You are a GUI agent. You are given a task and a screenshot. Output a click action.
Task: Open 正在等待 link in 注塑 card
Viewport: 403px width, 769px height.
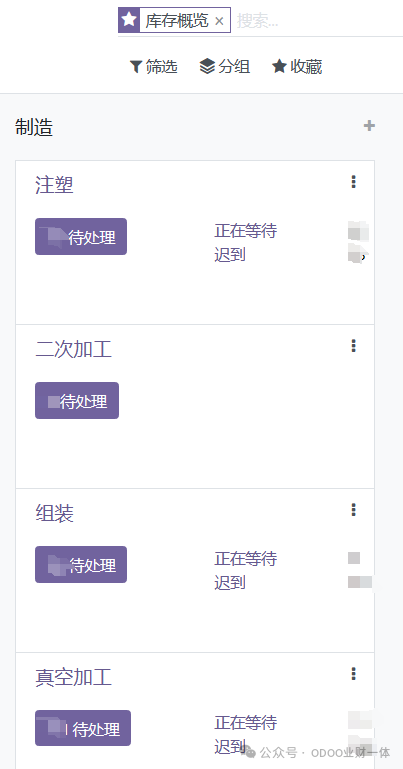[246, 231]
